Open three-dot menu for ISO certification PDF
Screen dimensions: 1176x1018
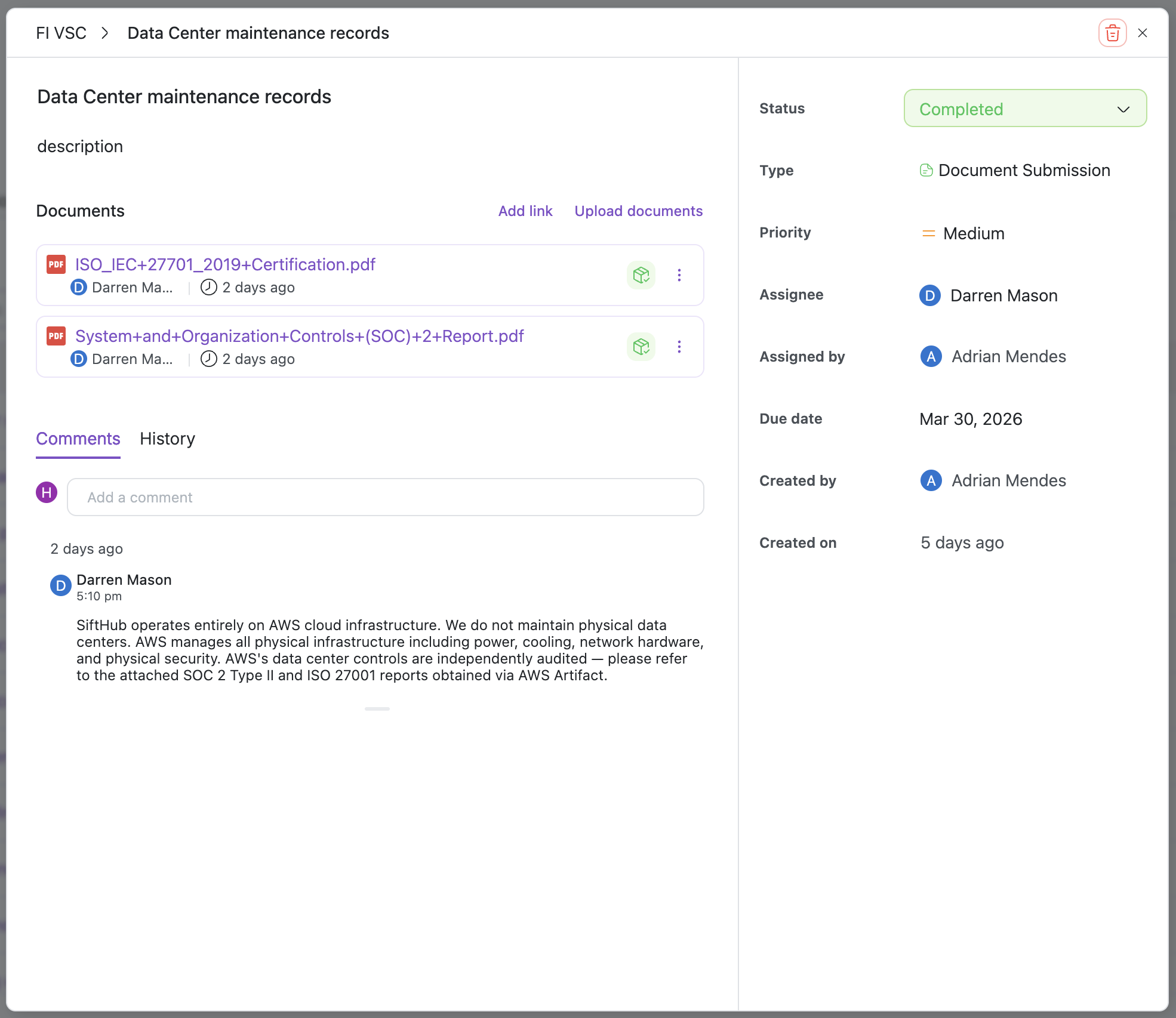(x=679, y=275)
